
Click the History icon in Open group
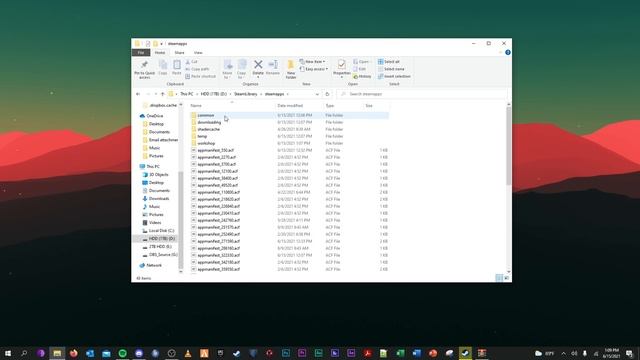362,76
